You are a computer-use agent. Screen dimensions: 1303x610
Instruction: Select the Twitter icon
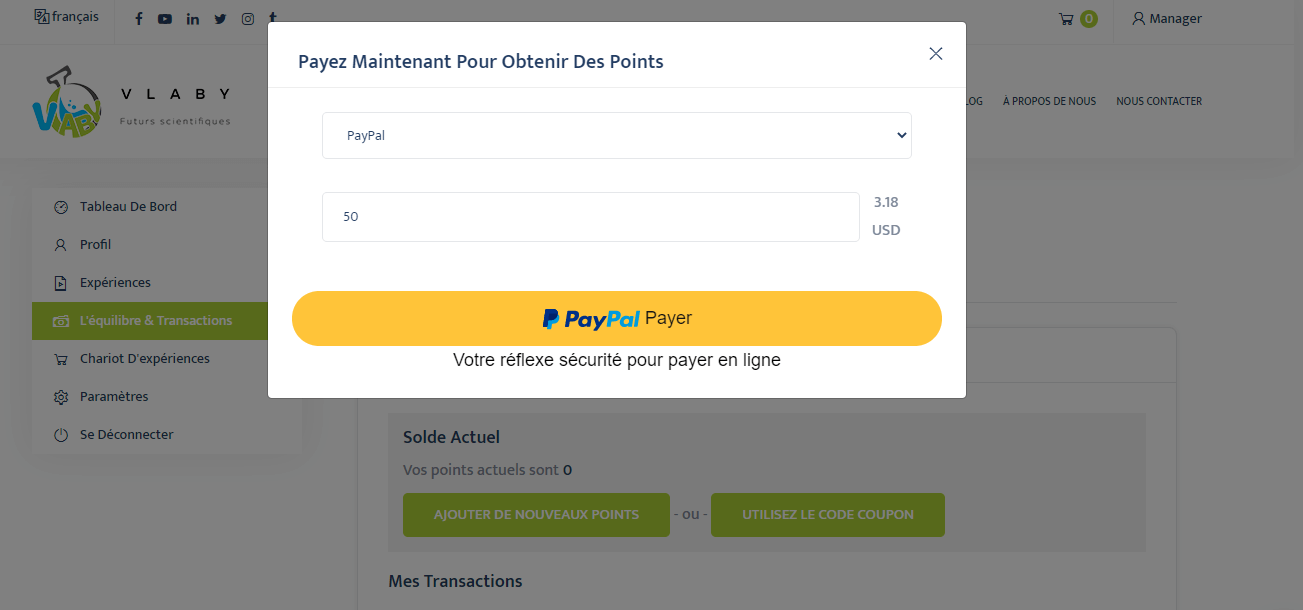[x=220, y=18]
